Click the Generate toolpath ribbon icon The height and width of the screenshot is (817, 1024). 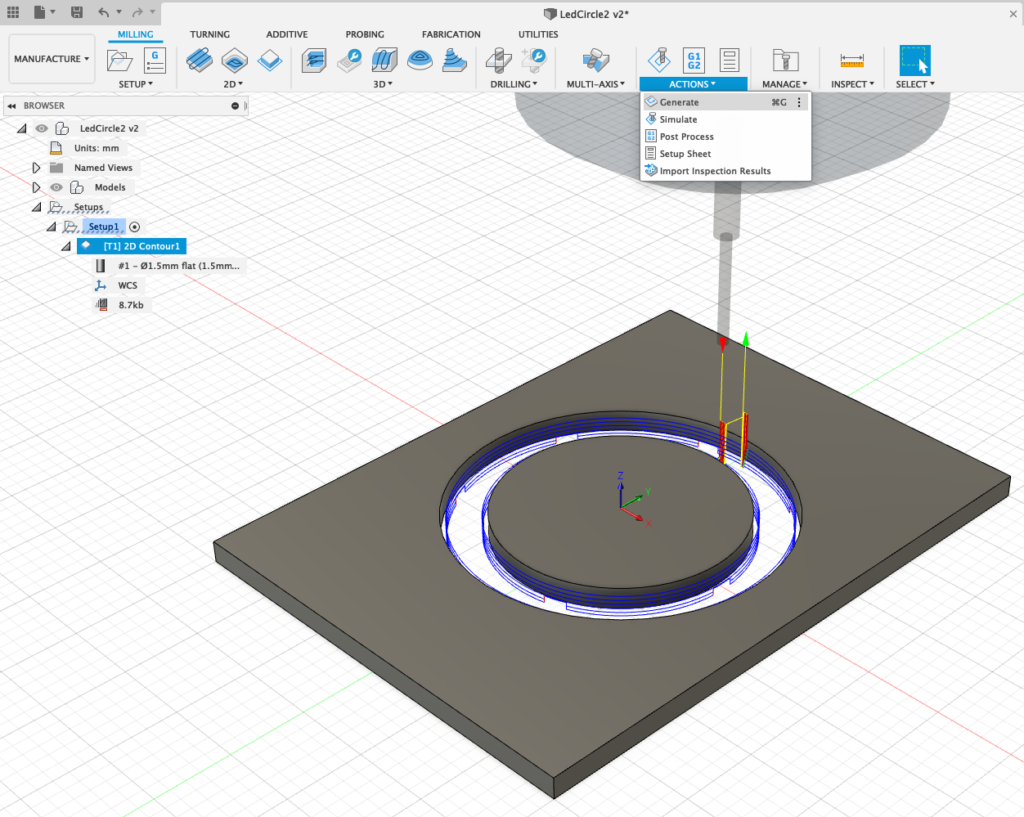pyautogui.click(x=659, y=61)
